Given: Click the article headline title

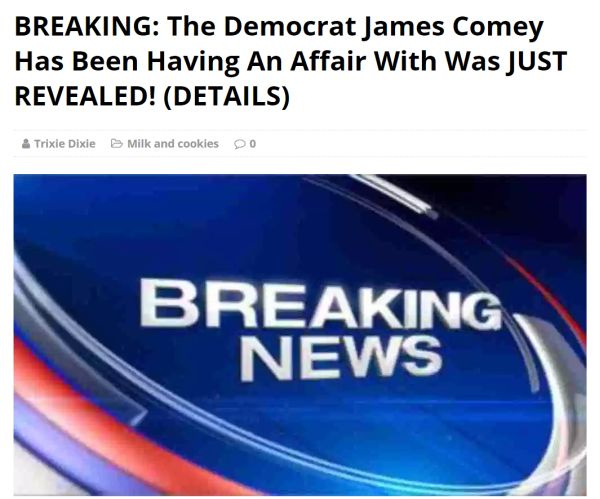Looking at the screenshot, I should tap(290, 61).
